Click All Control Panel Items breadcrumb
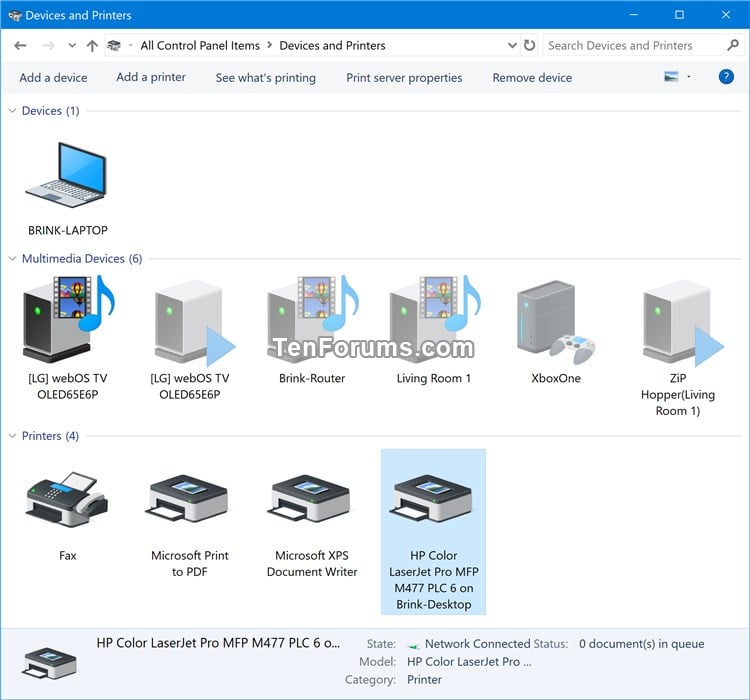The width and height of the screenshot is (750, 700). click(x=200, y=45)
